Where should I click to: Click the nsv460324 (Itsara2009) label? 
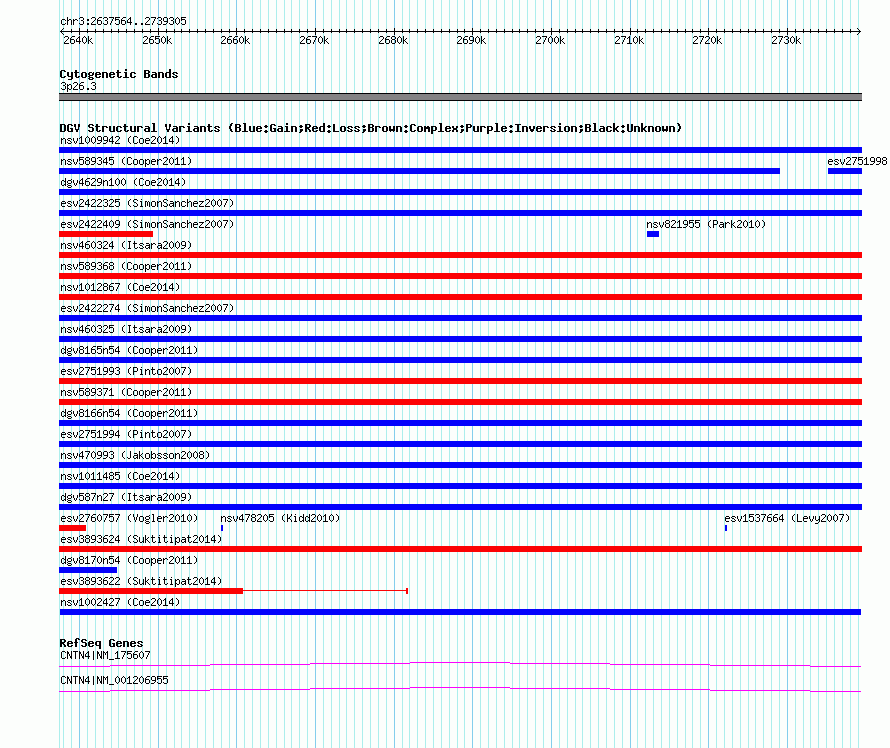(126, 245)
